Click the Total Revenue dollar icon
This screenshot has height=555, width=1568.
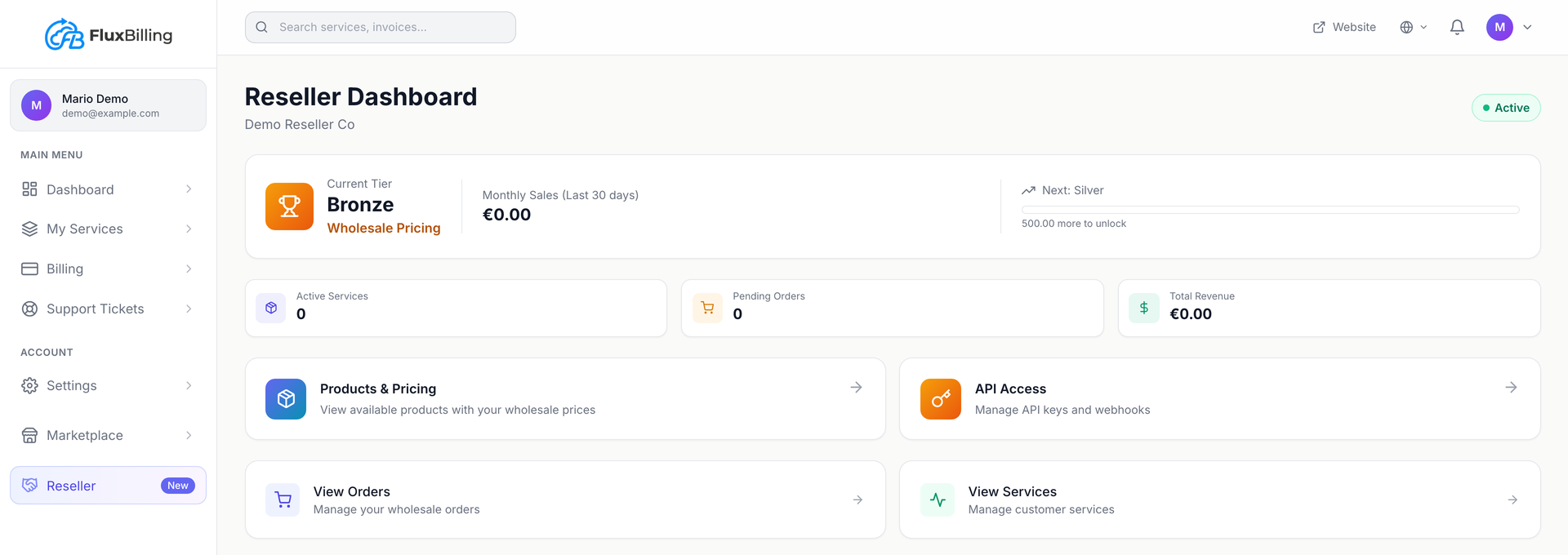pyautogui.click(x=1144, y=308)
